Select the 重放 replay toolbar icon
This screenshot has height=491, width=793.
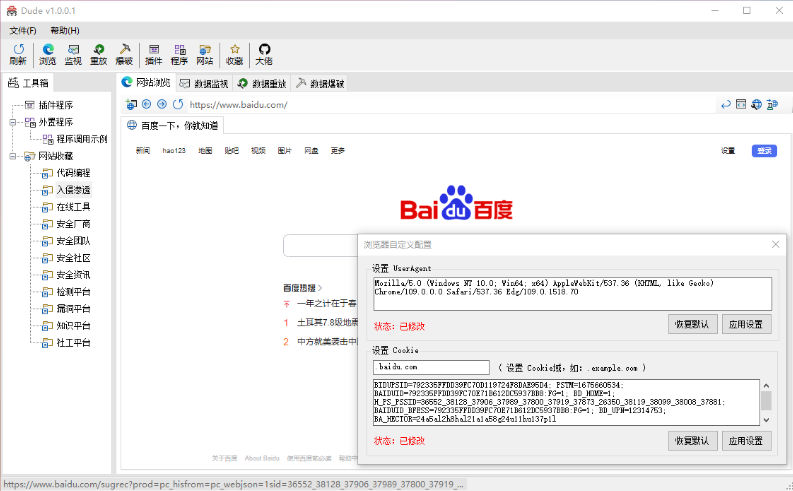click(99, 54)
